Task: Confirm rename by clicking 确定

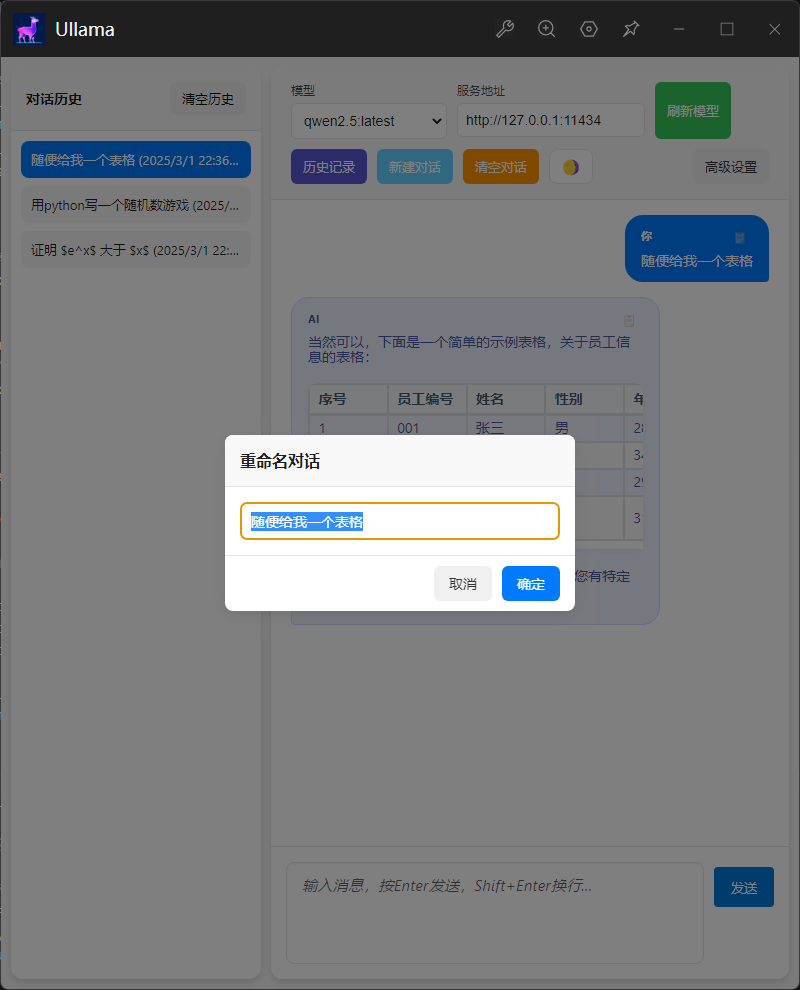Action: (530, 584)
